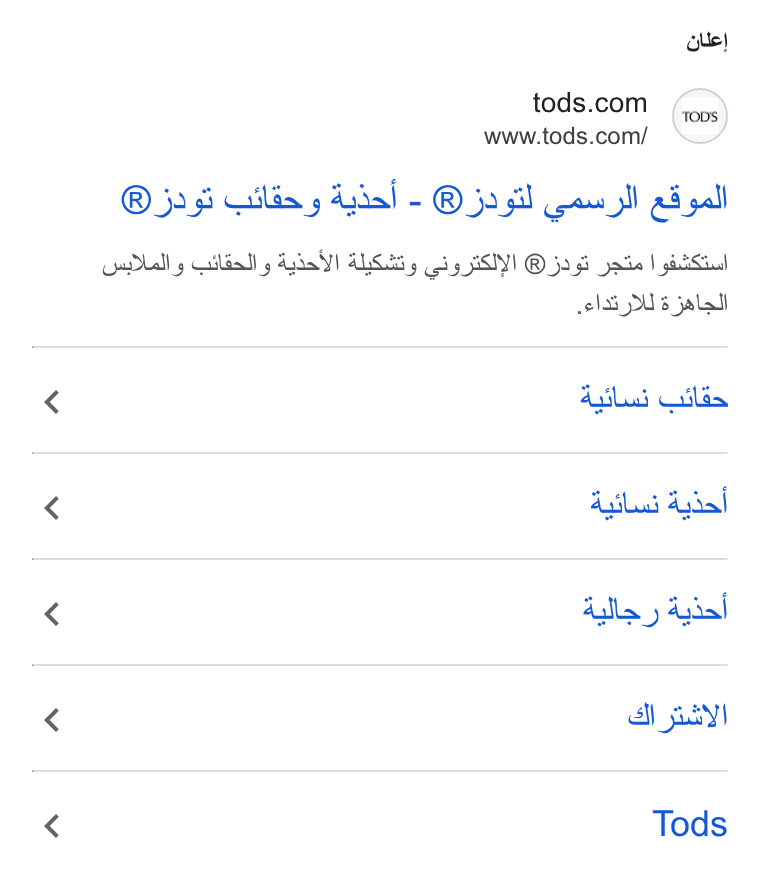This screenshot has width=760, height=876.
Task: Open the أحذية نسائية sitelink
Action: (x=659, y=503)
